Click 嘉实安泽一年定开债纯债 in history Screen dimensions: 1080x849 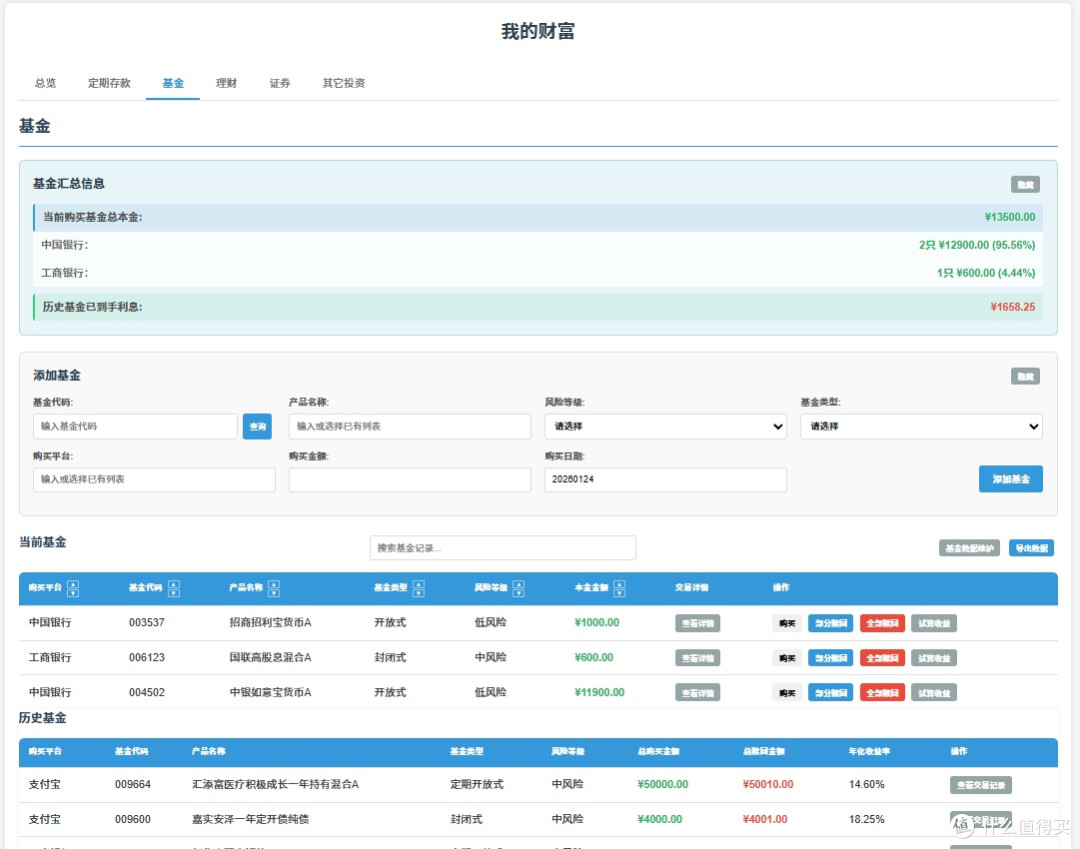[250, 819]
